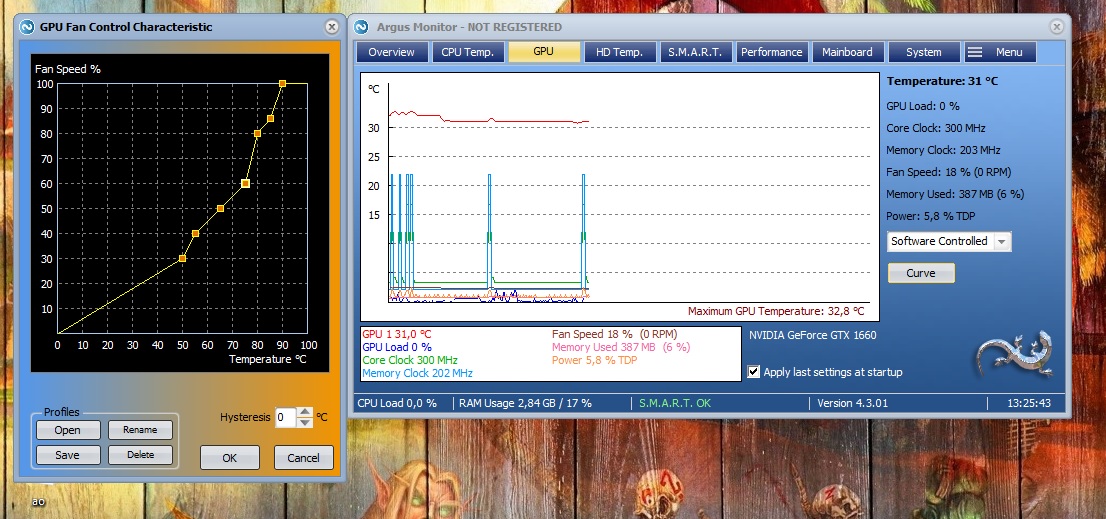Click Fan Speed 18 % legend entry

612,334
